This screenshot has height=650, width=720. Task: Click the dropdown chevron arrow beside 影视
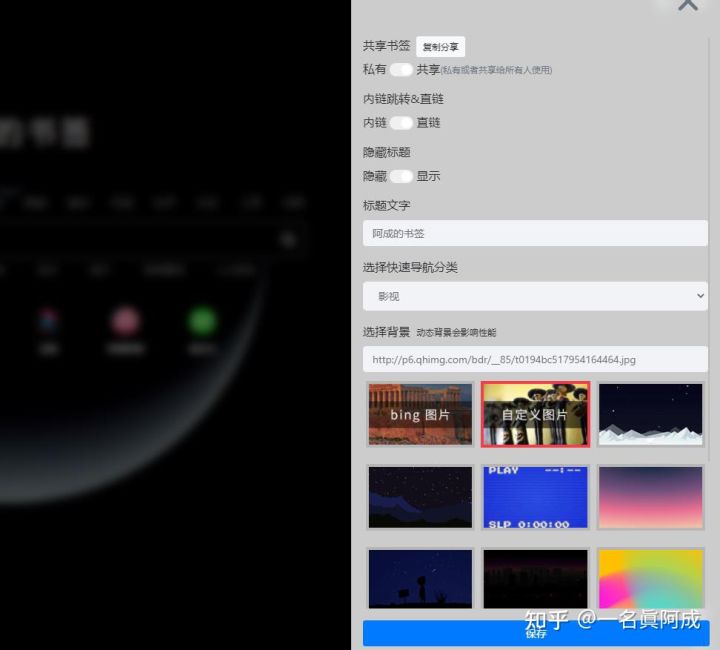point(700,296)
